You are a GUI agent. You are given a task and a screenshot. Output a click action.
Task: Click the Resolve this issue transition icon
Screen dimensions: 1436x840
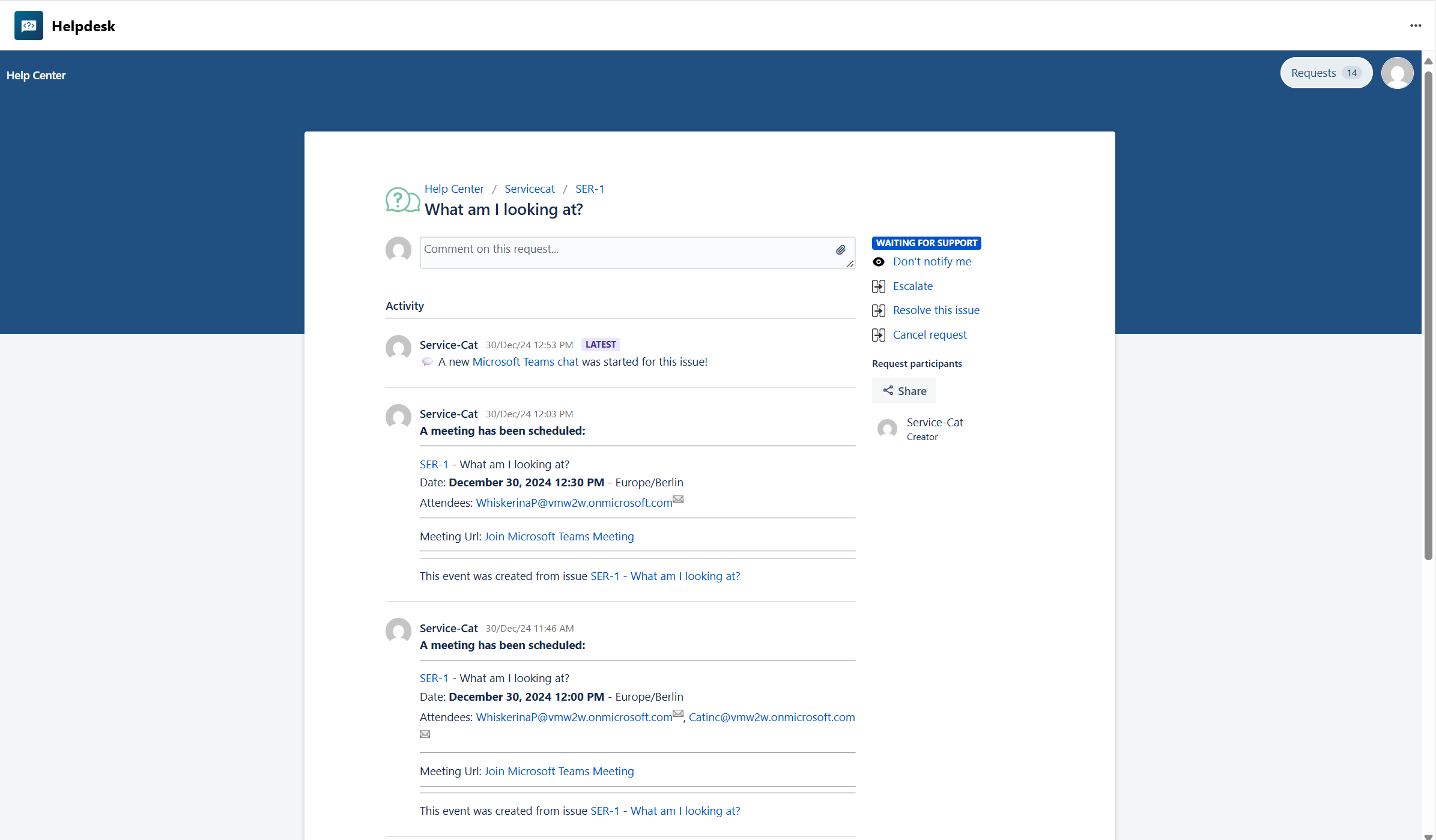click(x=879, y=310)
